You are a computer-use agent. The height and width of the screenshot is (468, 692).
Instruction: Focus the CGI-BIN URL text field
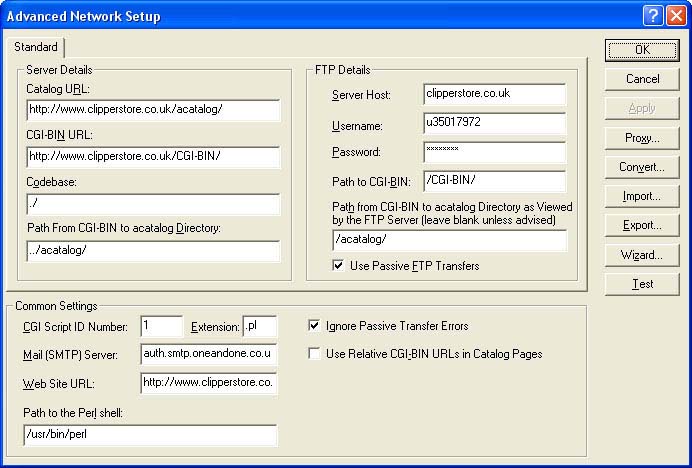(152, 157)
